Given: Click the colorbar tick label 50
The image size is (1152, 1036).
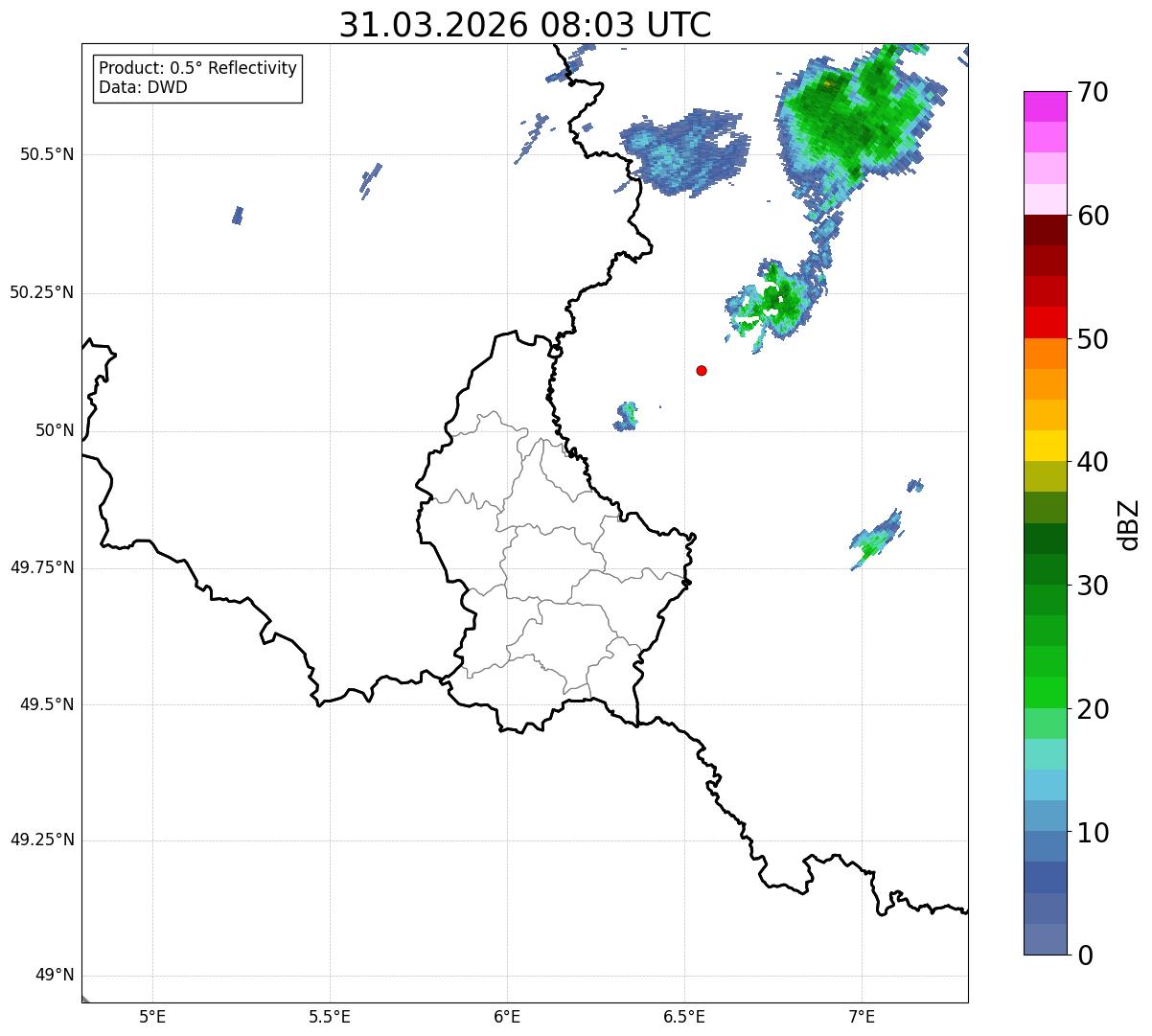Looking at the screenshot, I should point(1094,339).
